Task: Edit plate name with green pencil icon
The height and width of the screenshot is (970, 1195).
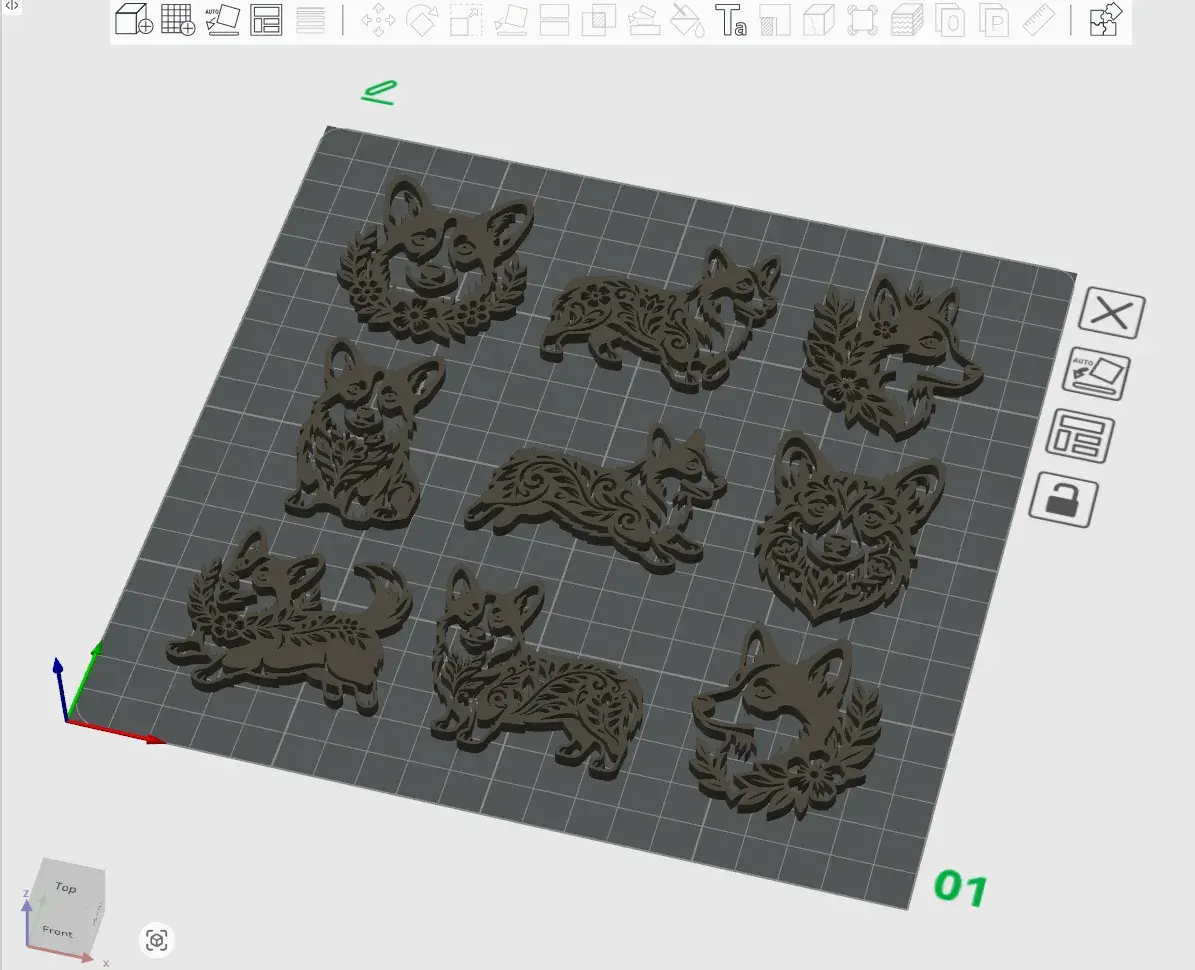Action: click(379, 93)
